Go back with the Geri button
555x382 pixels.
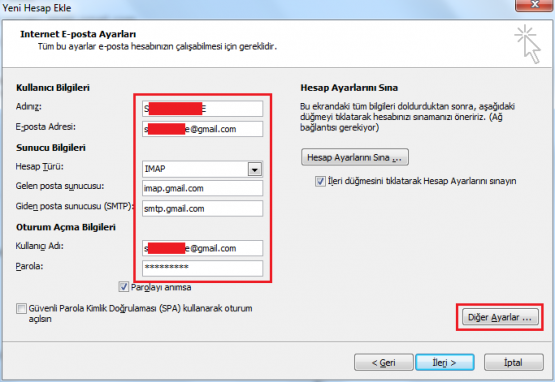click(384, 363)
